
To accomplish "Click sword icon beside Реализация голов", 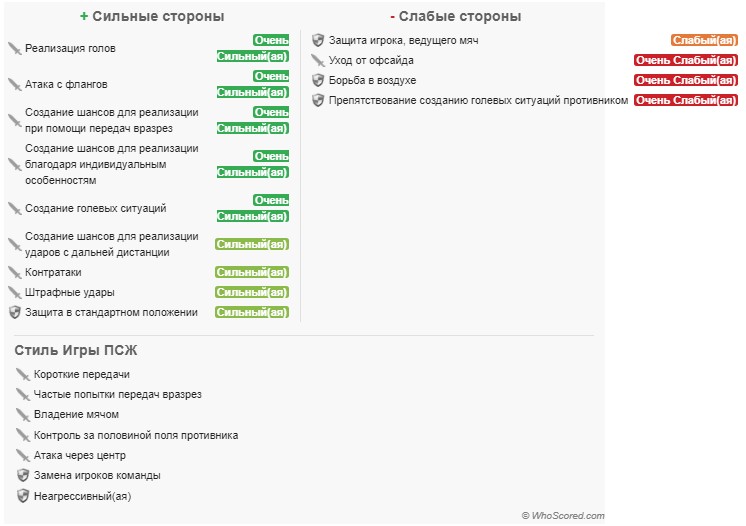I will point(15,48).
